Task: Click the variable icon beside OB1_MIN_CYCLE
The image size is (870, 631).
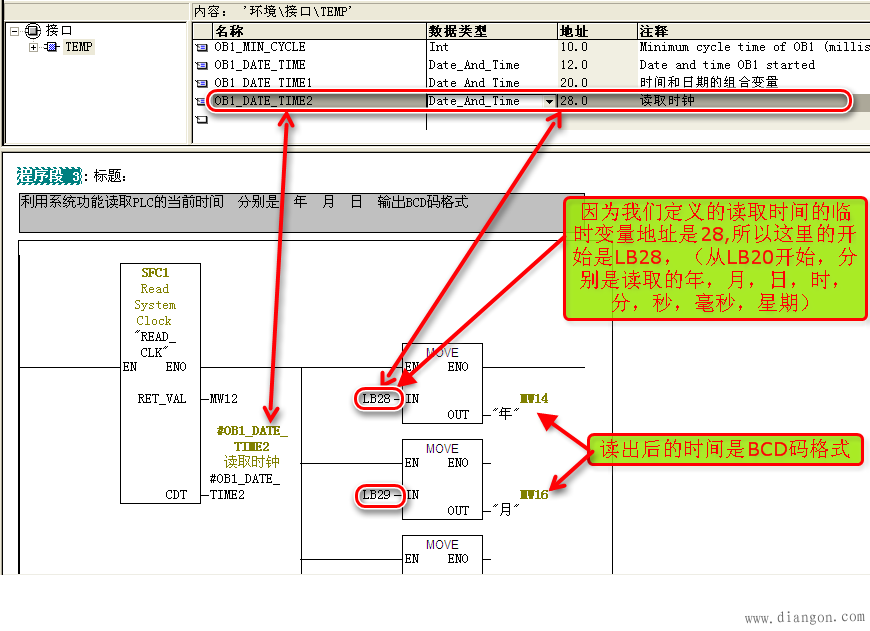Action: pos(202,47)
